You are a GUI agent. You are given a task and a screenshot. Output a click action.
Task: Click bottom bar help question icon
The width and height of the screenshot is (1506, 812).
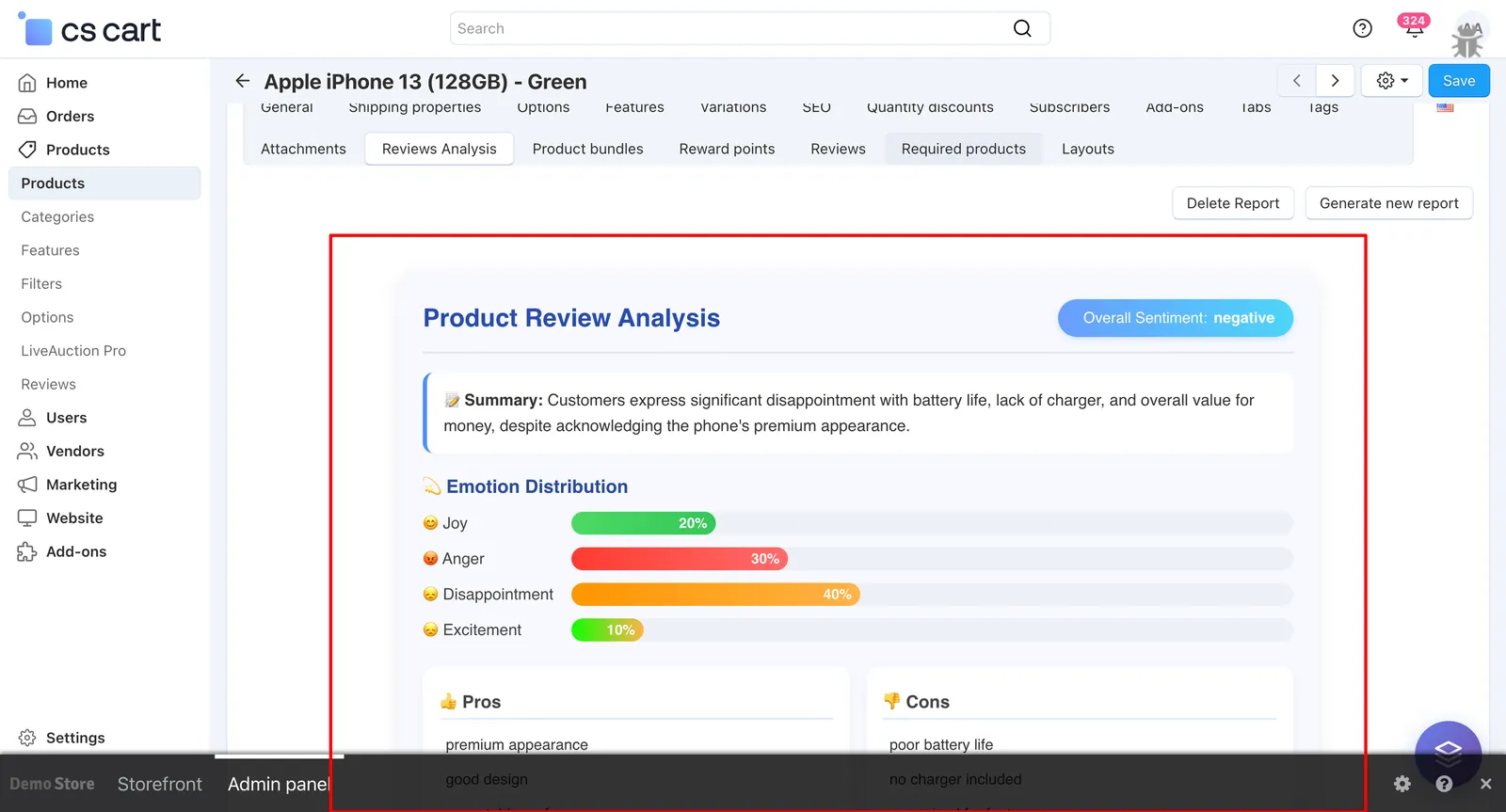click(x=1445, y=784)
